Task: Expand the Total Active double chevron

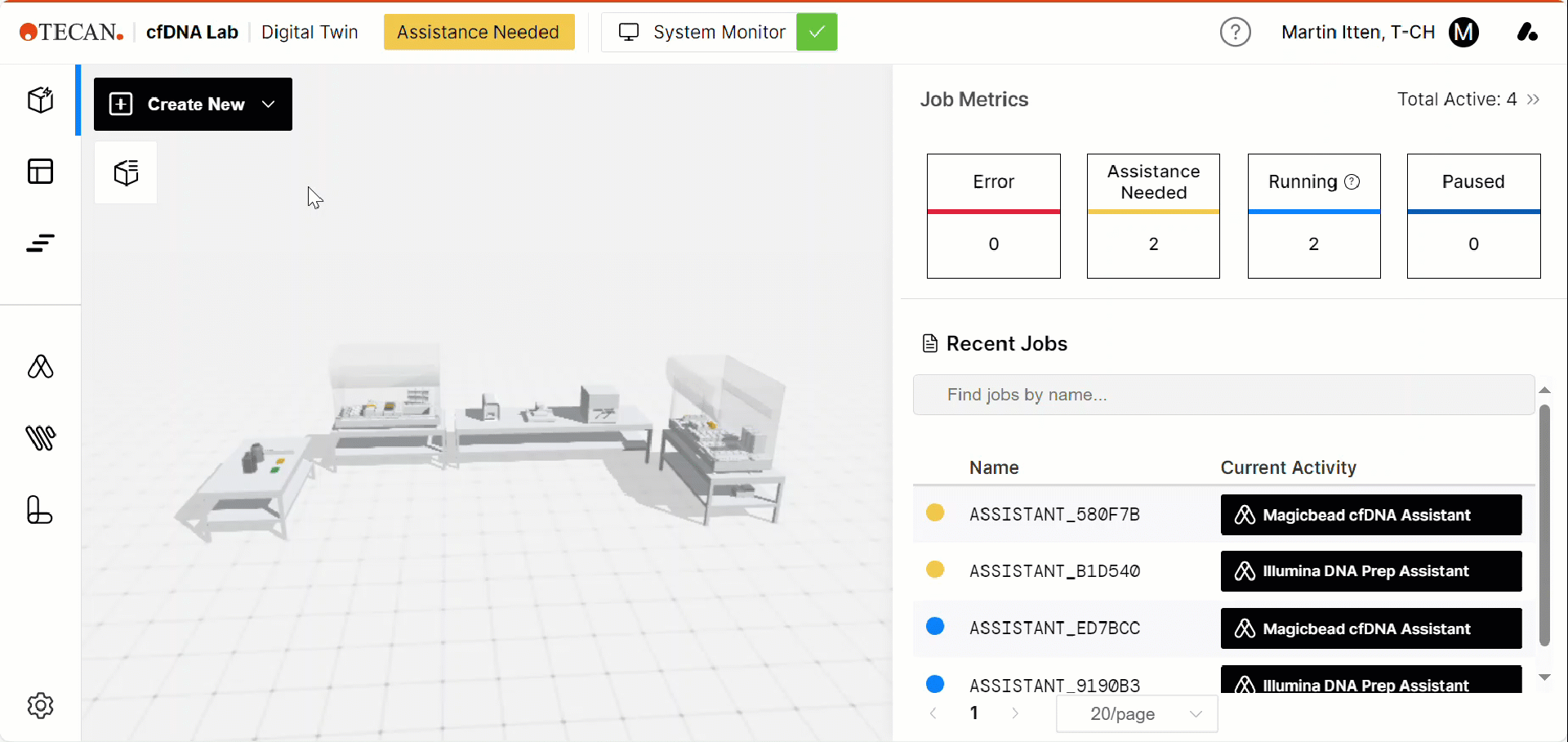Action: click(1533, 99)
